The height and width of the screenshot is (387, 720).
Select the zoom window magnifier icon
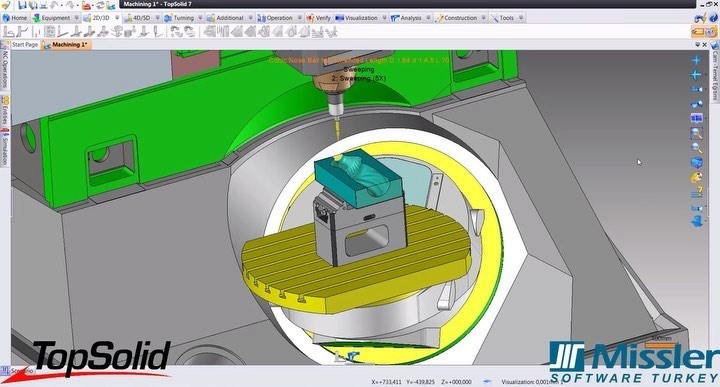point(697,133)
